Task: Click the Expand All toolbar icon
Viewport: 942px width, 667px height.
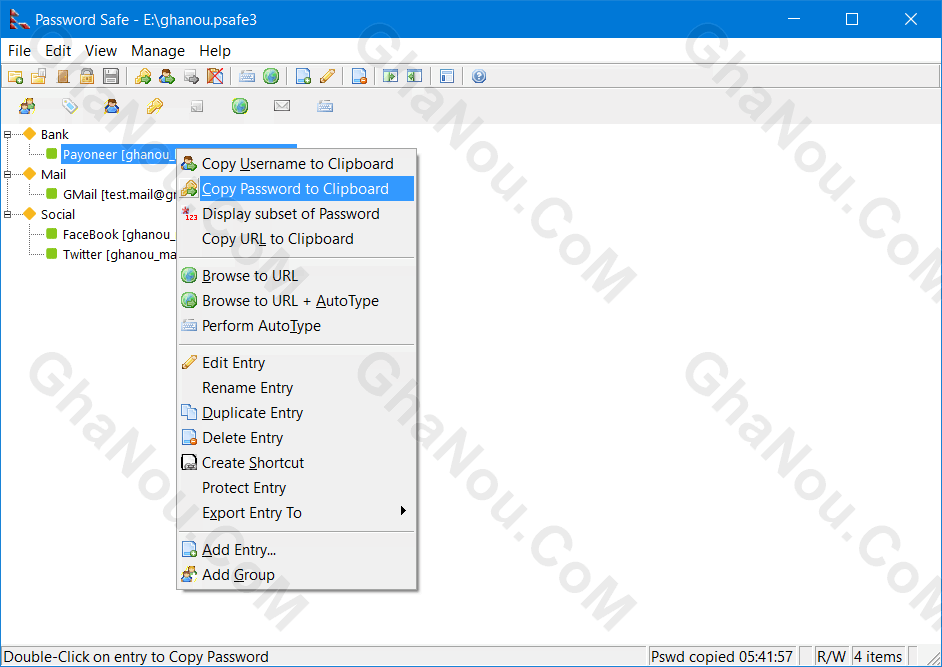Action: pos(390,76)
